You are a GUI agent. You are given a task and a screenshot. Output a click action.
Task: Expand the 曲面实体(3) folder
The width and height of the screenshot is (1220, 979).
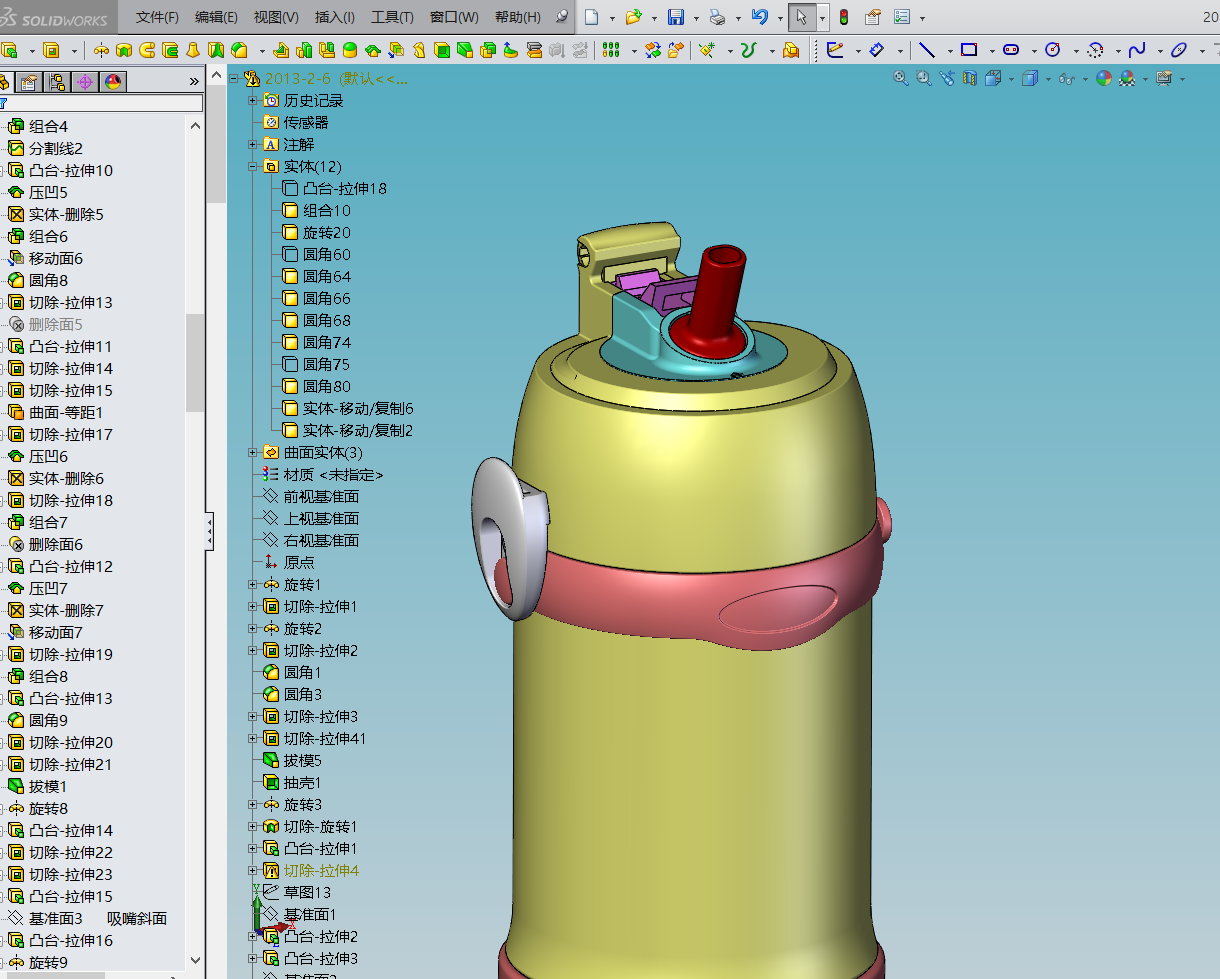(252, 452)
